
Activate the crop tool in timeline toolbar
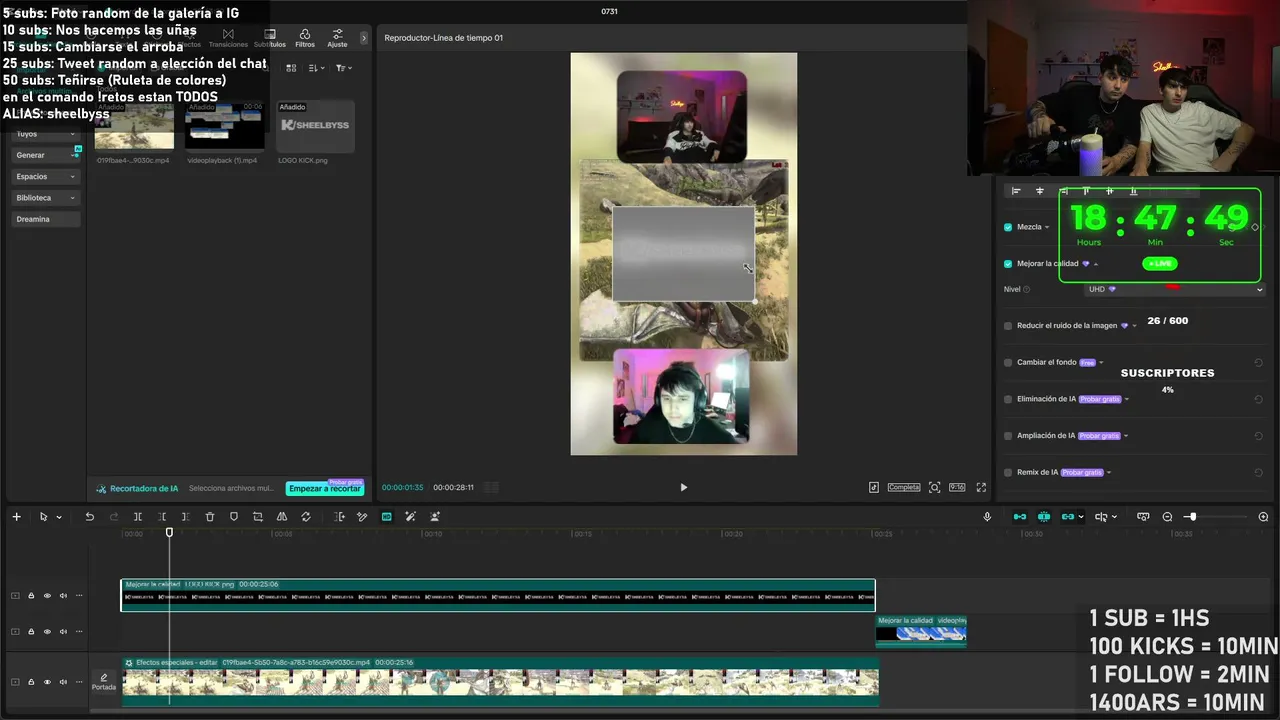(x=258, y=517)
